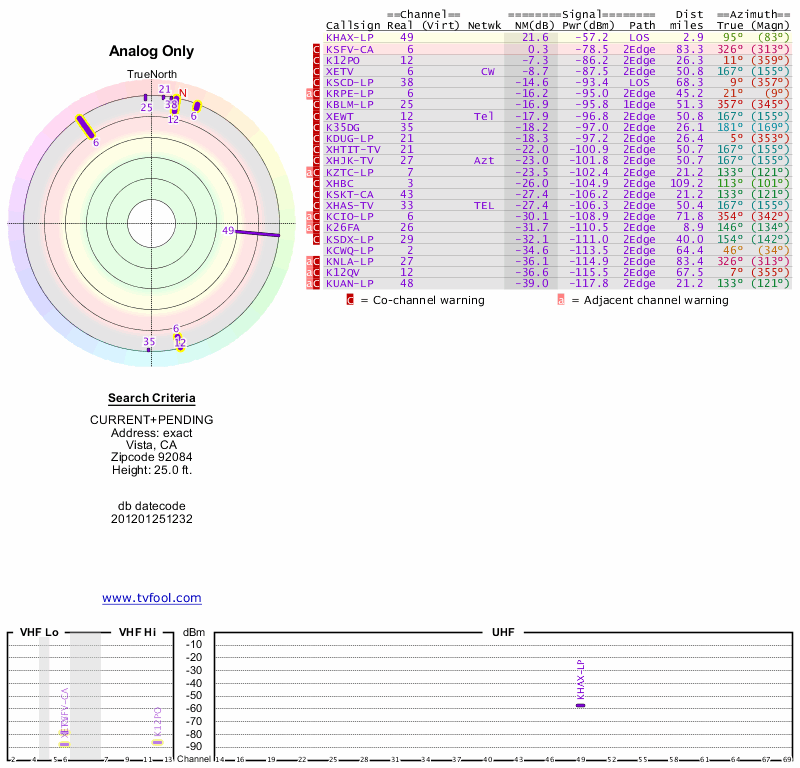
Task: Click the KHAX-LP signal marker in UHF chart
Action: point(580,705)
